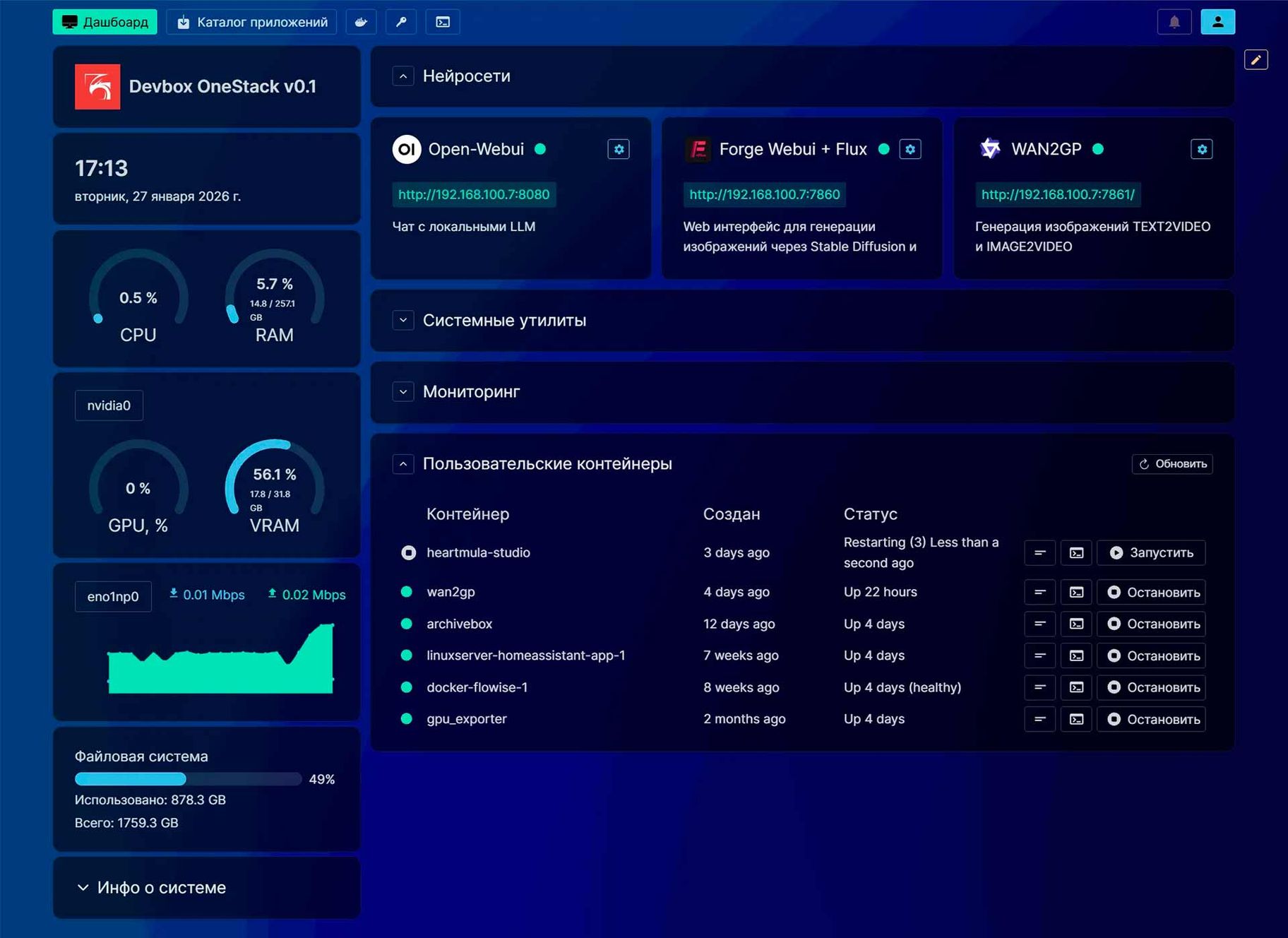
Task: Stop the wan2gp container
Action: click(1151, 592)
